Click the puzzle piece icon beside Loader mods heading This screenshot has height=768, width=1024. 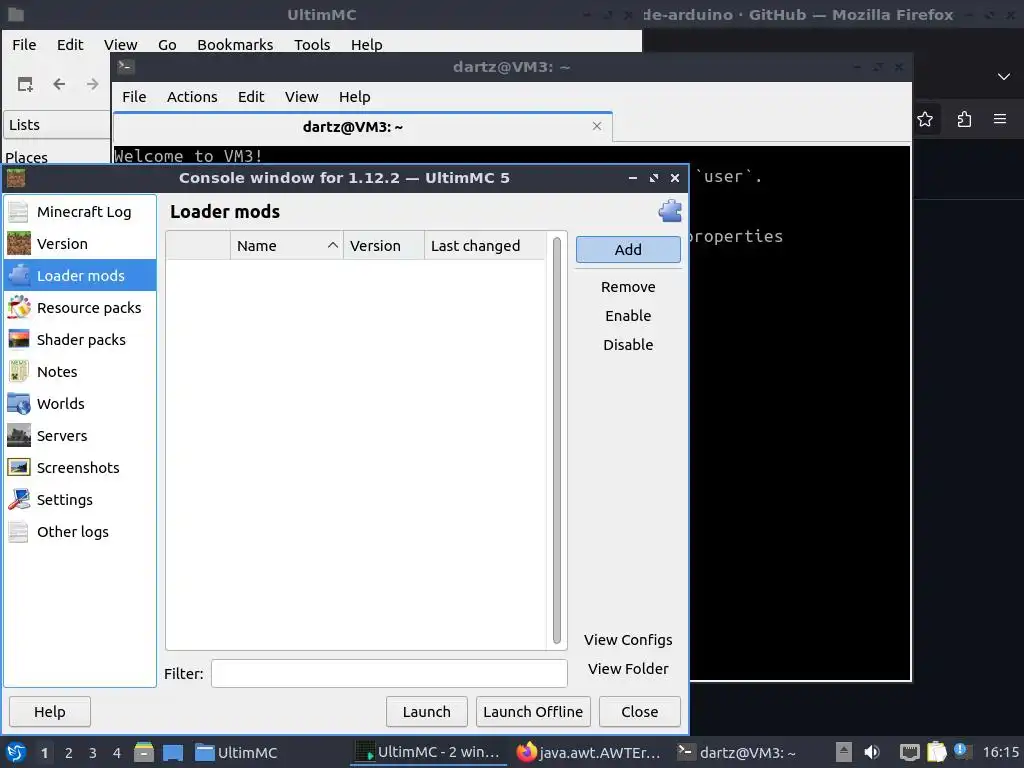point(669,211)
